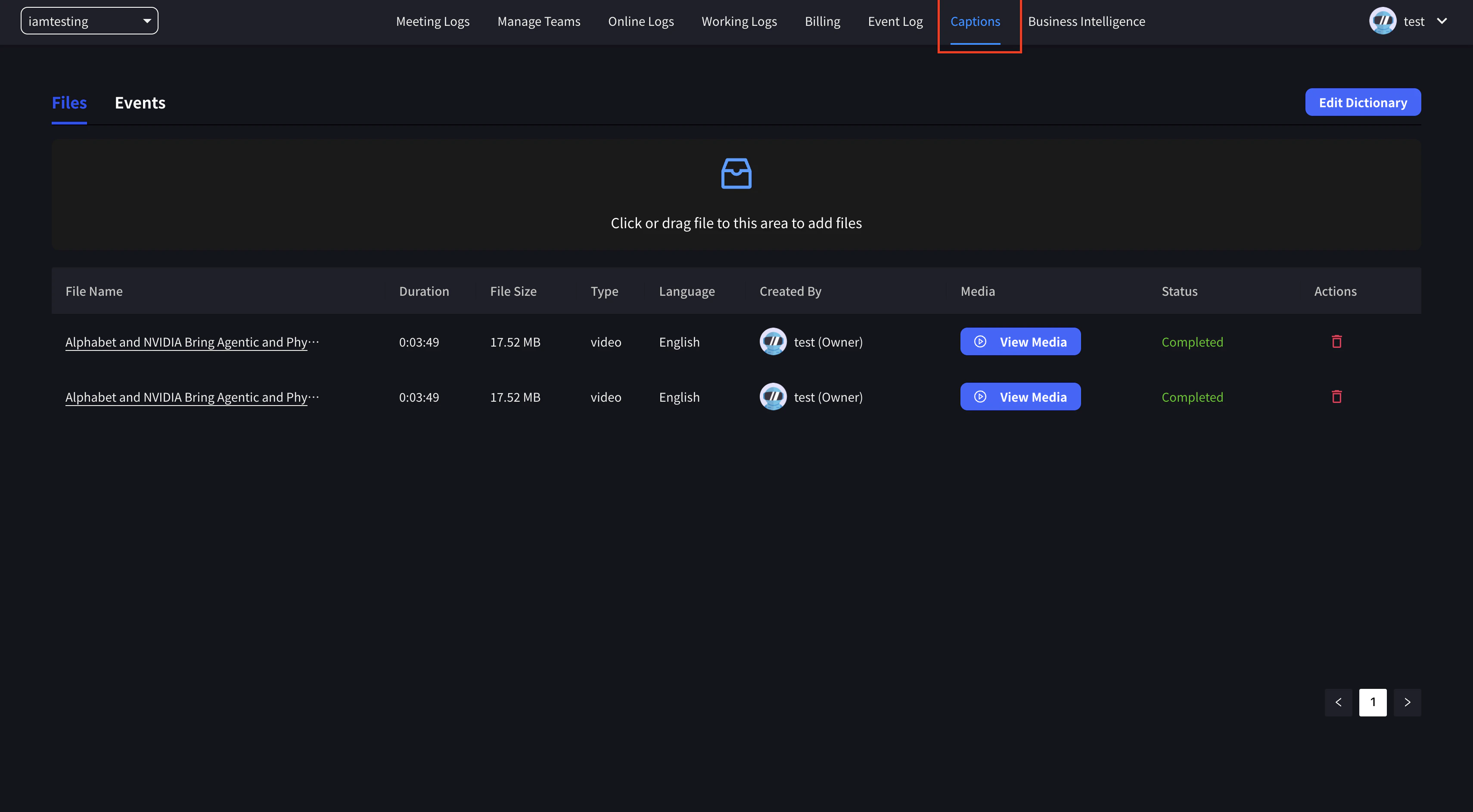Expand the test user menu chevron
The width and height of the screenshot is (1473, 812).
click(1442, 21)
